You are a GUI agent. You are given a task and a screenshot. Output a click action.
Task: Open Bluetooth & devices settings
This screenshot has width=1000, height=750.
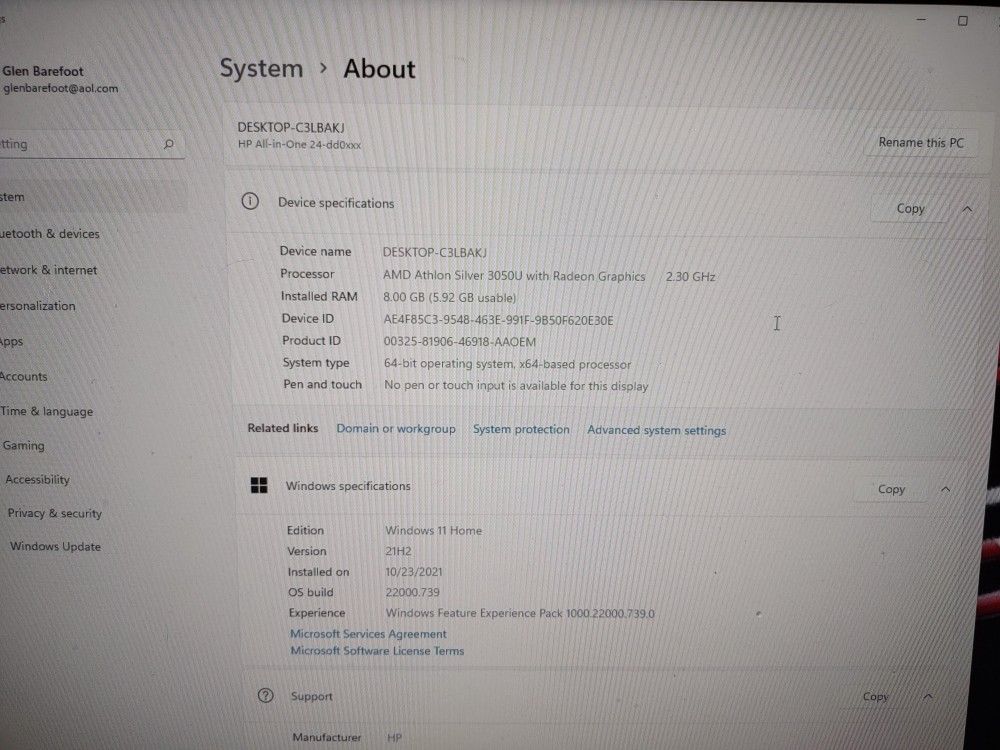pos(50,233)
